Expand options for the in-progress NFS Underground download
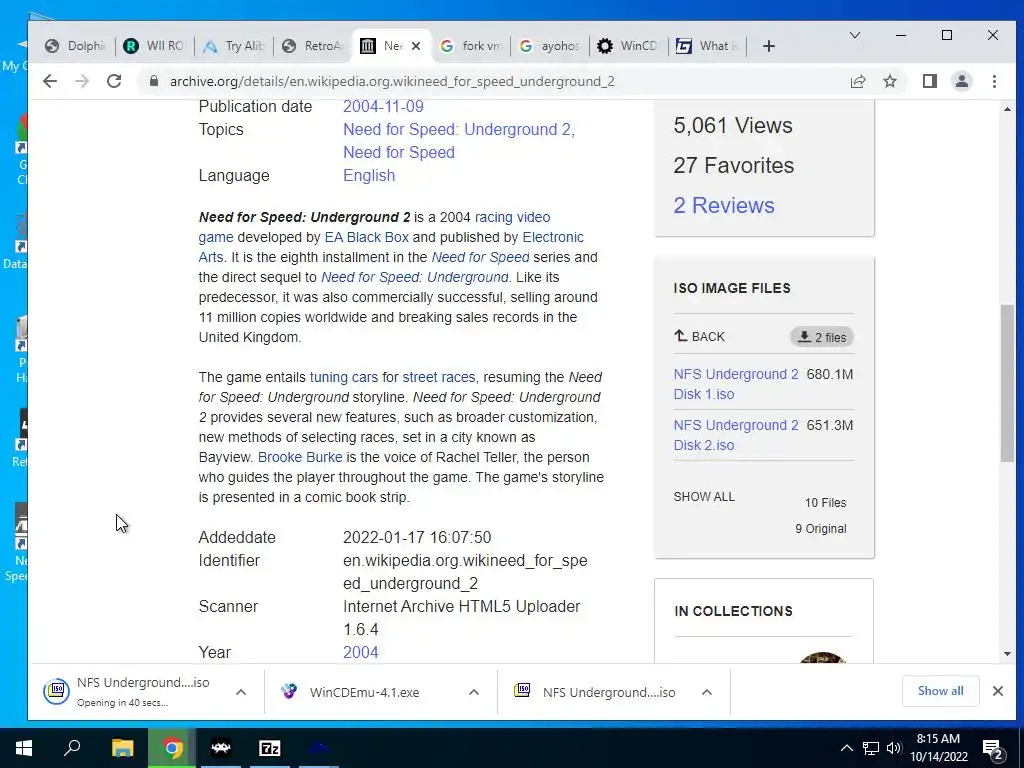The height and width of the screenshot is (768, 1024). coord(241,692)
